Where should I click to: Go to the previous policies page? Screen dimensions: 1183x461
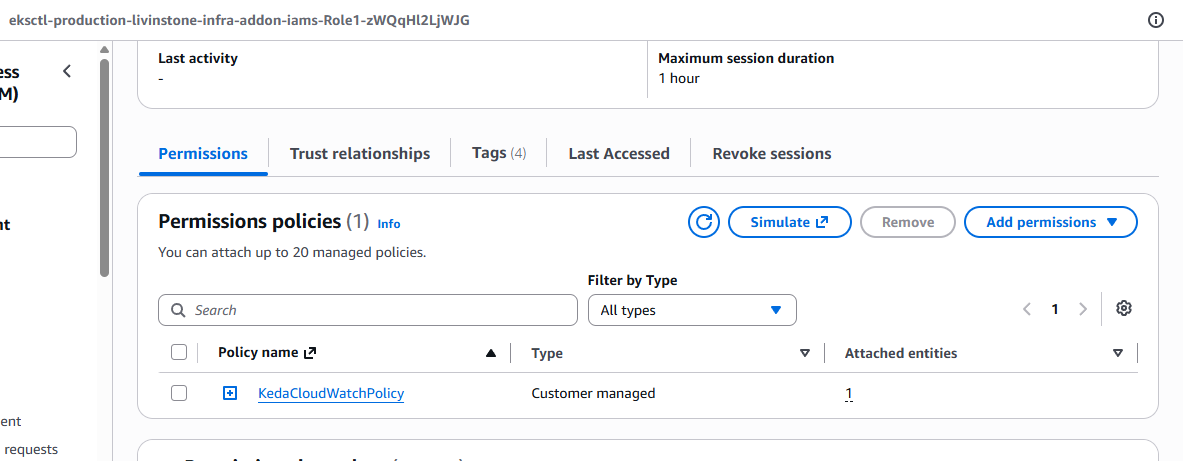[x=1027, y=309]
